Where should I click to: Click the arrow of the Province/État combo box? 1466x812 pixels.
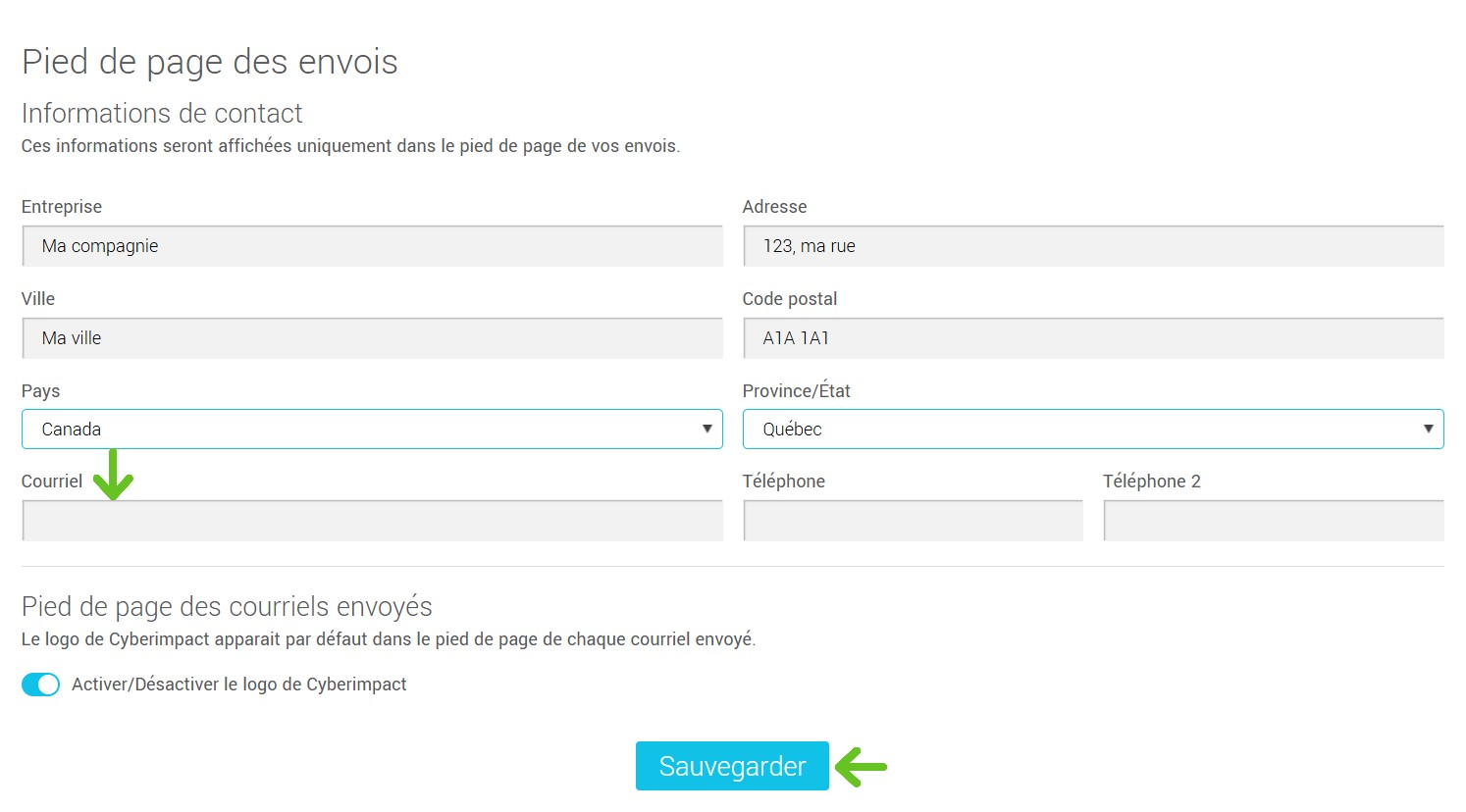(1428, 430)
